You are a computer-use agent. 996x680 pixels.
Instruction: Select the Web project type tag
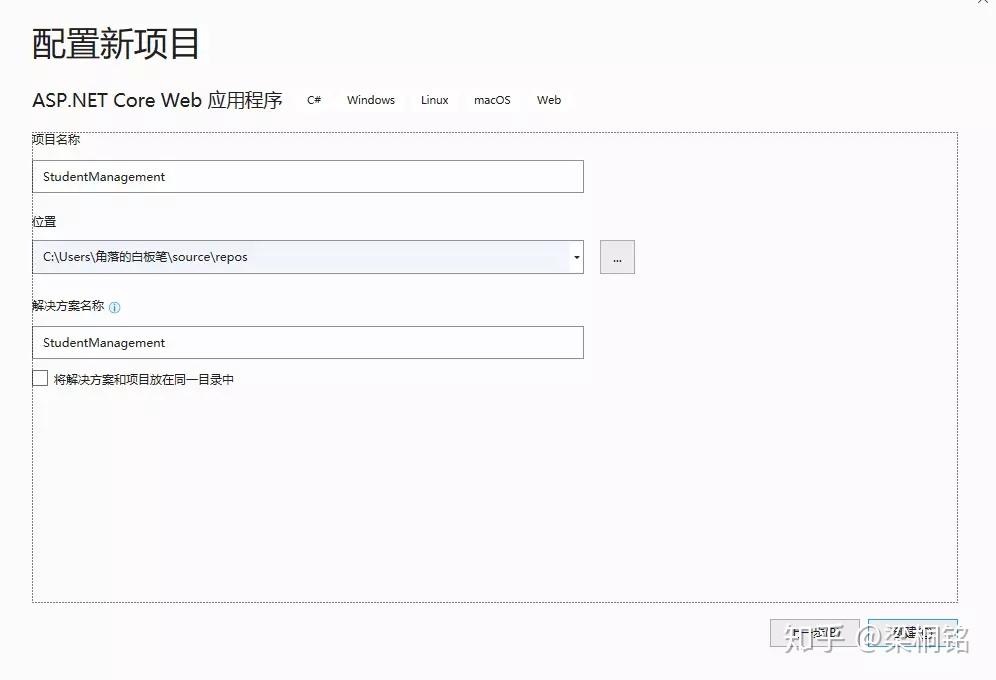click(548, 100)
